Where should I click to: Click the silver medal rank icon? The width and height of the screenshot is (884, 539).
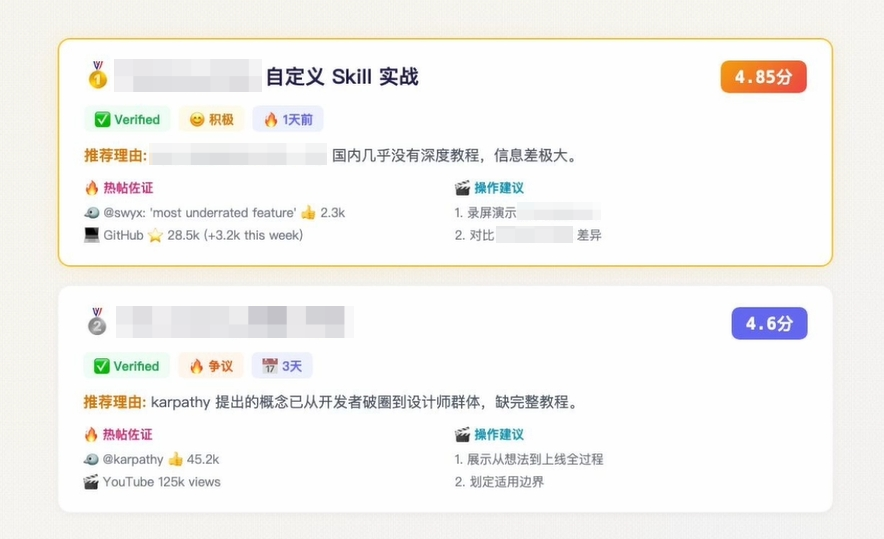point(97,322)
